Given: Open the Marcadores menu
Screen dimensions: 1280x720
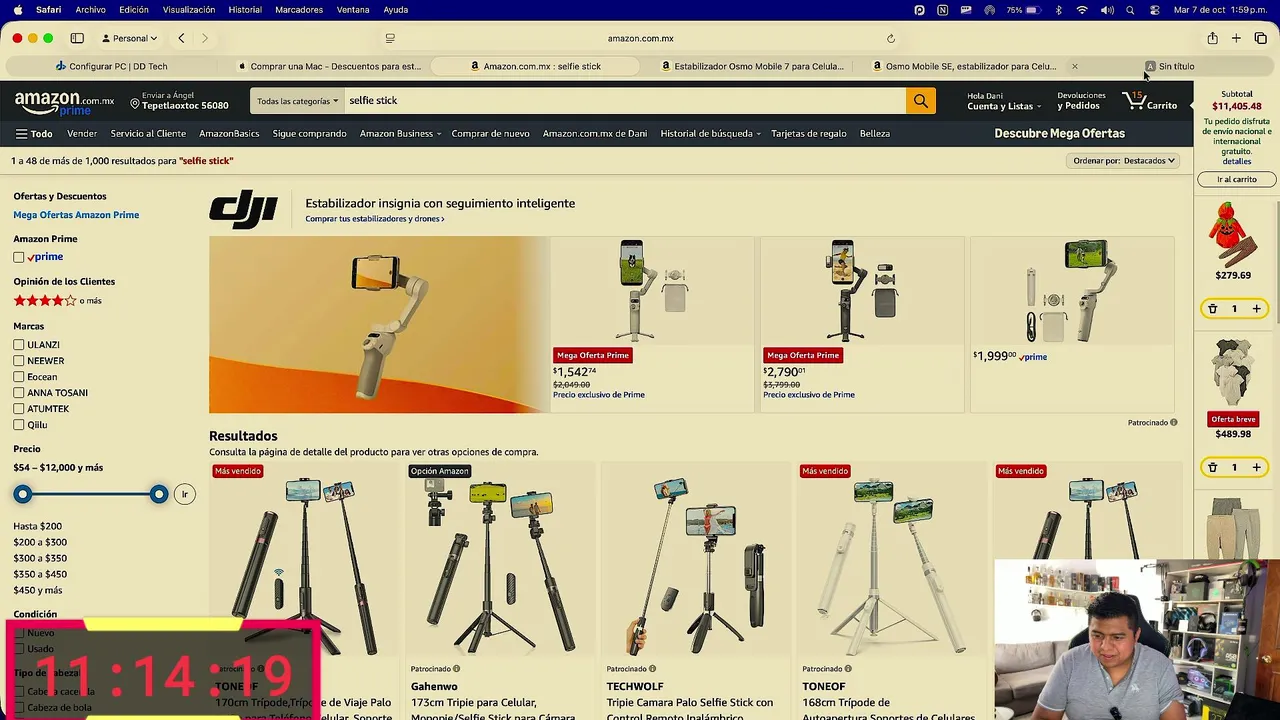Looking at the screenshot, I should click(x=299, y=10).
